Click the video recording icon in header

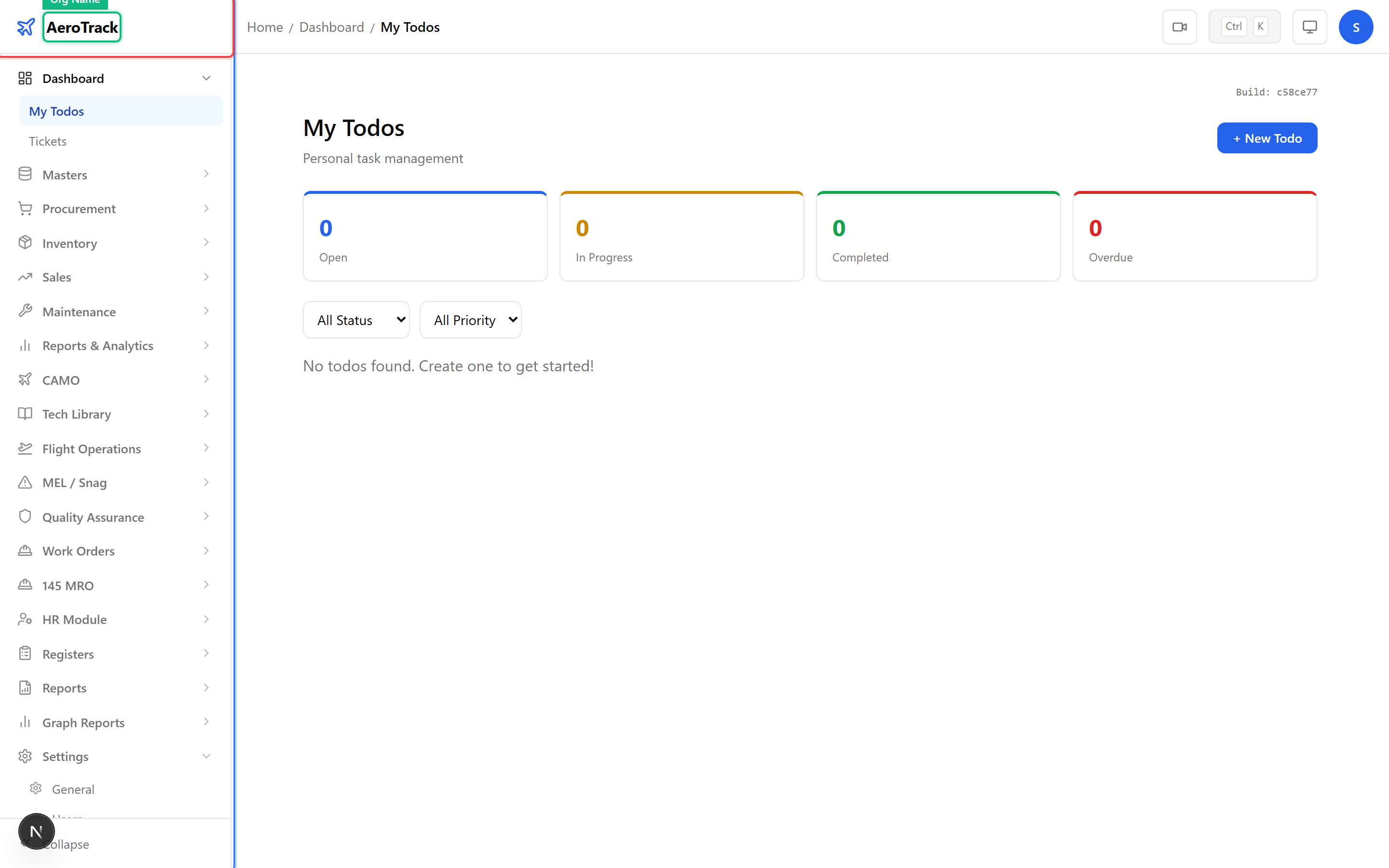point(1180,27)
